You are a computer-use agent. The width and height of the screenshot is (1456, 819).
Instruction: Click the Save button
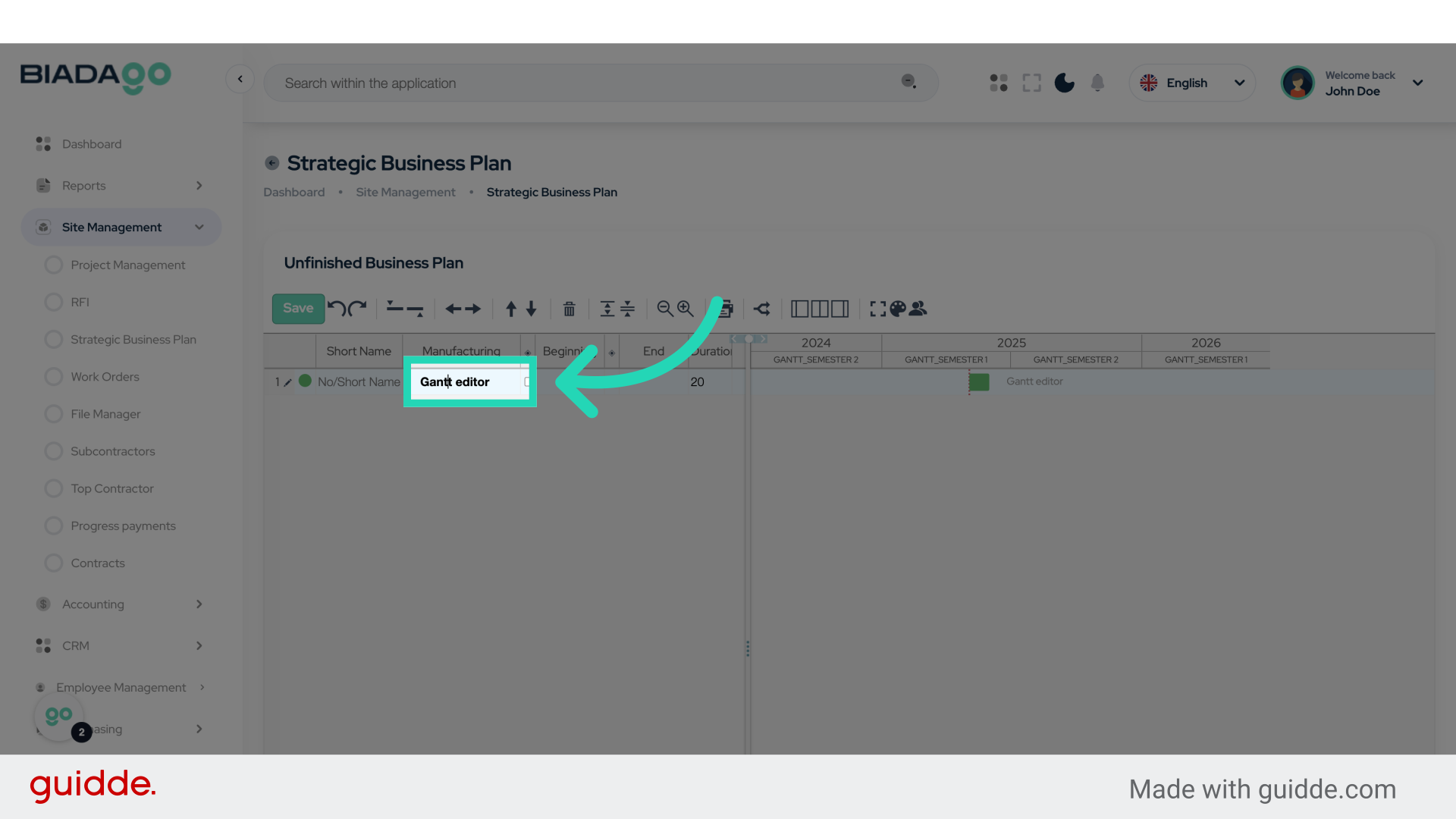pos(297,309)
